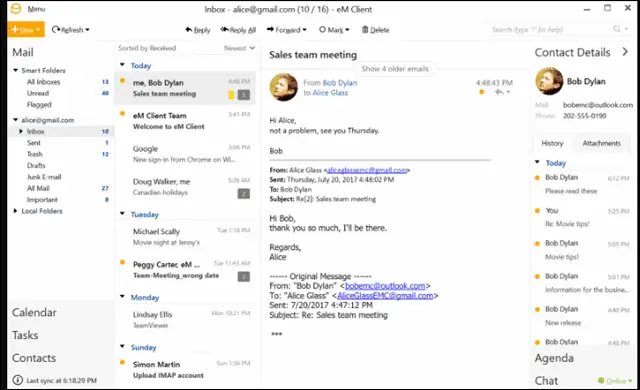Open Lindsay Ellis TeamViewer email

pyautogui.click(x=186, y=320)
